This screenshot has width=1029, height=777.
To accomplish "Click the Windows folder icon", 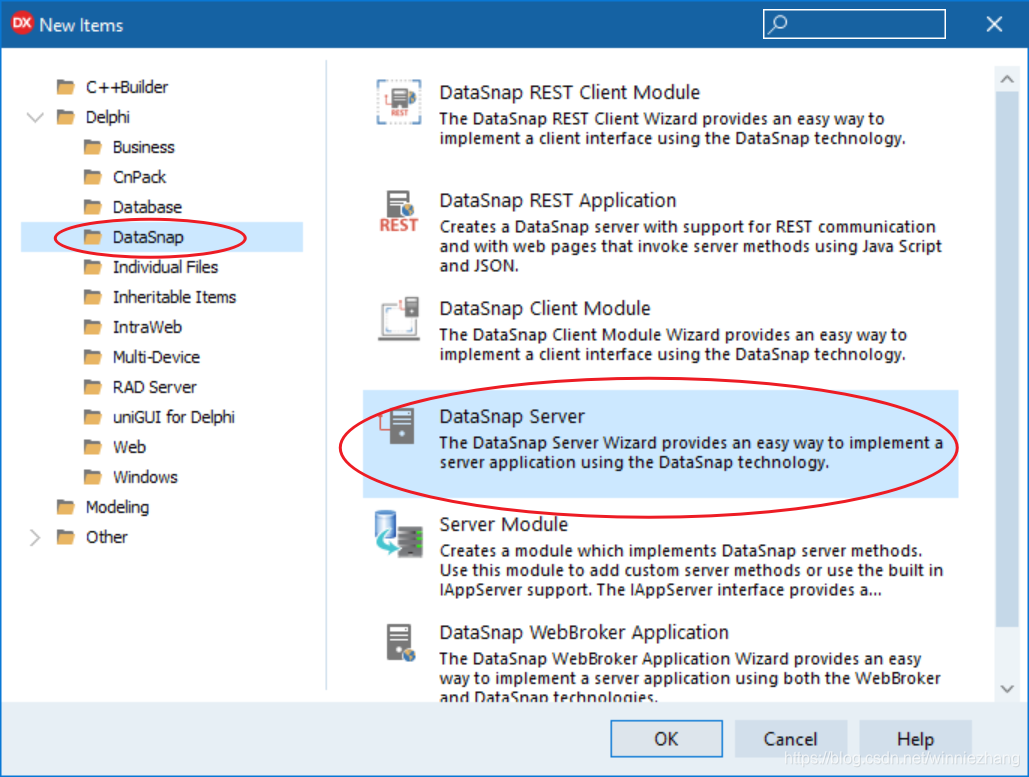I will tap(93, 477).
